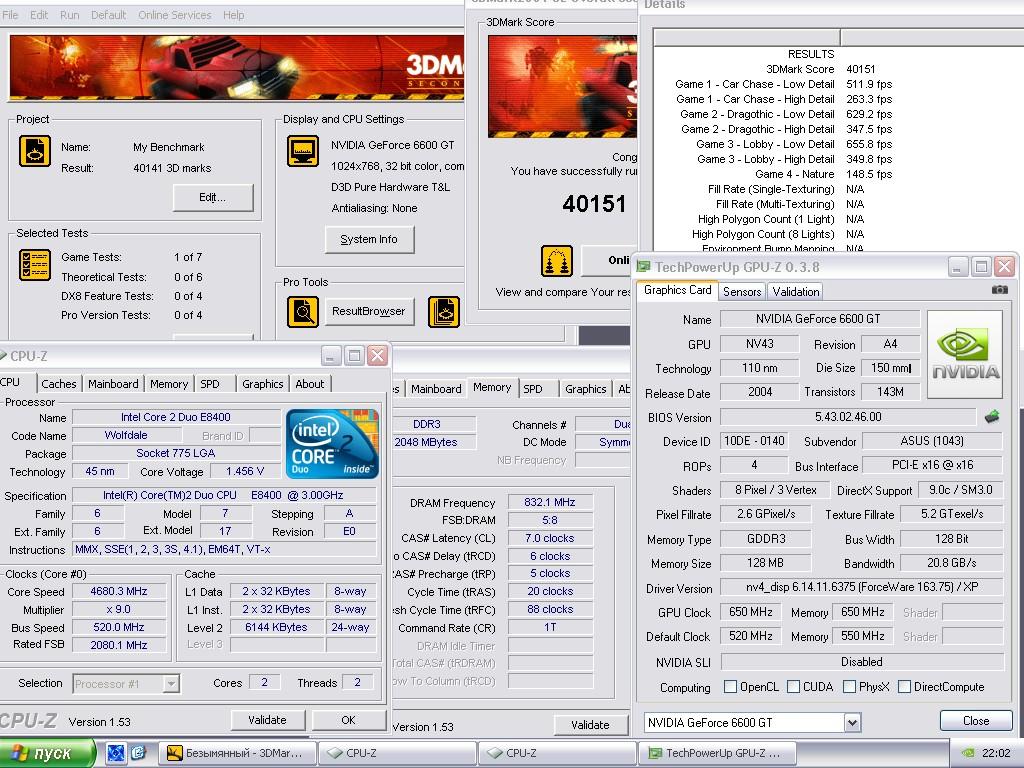Switch to the first CPU-Z taskbar item
The image size is (1024, 768).
click(x=397, y=753)
